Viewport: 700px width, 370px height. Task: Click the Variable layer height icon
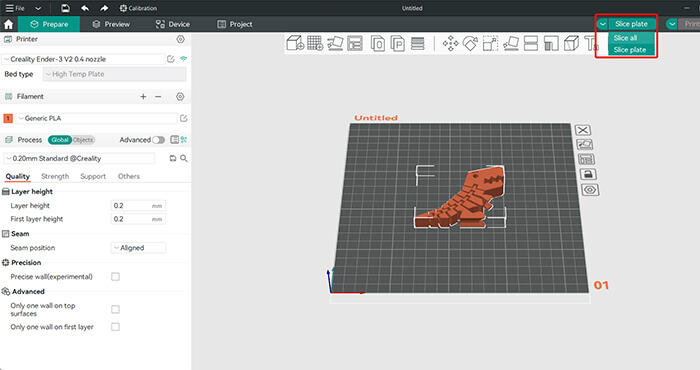[x=417, y=43]
